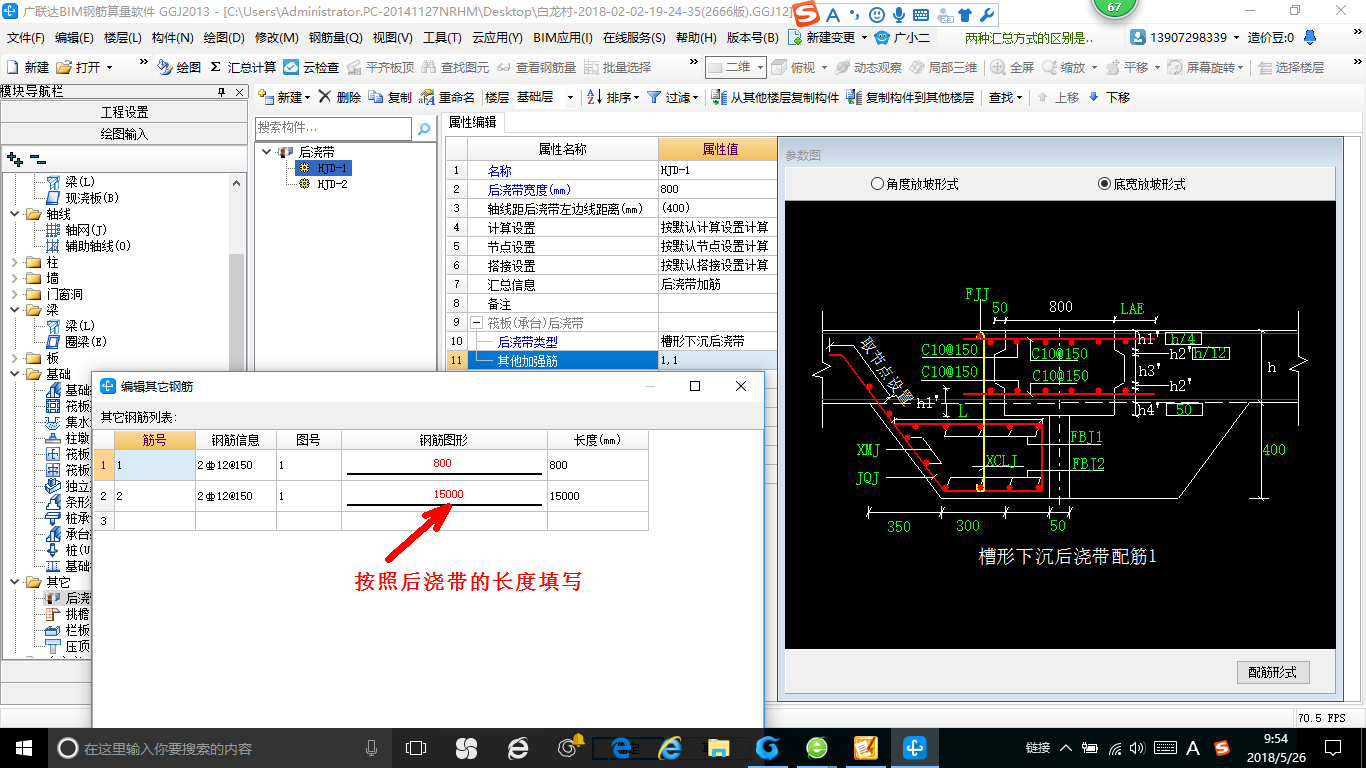Click the 配筋形式 button
Image resolution: width=1366 pixels, height=768 pixels.
coord(1273,672)
